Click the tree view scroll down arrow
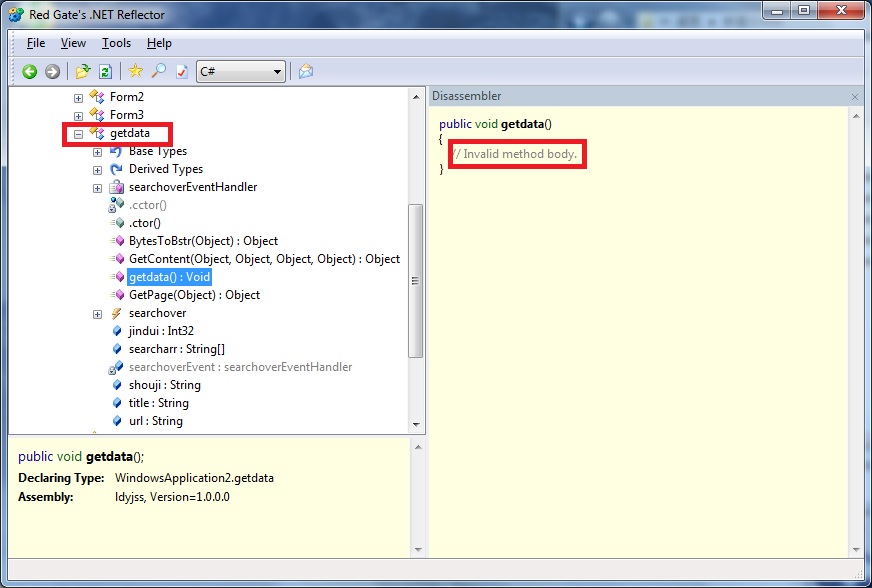The image size is (872, 588). coord(416,424)
